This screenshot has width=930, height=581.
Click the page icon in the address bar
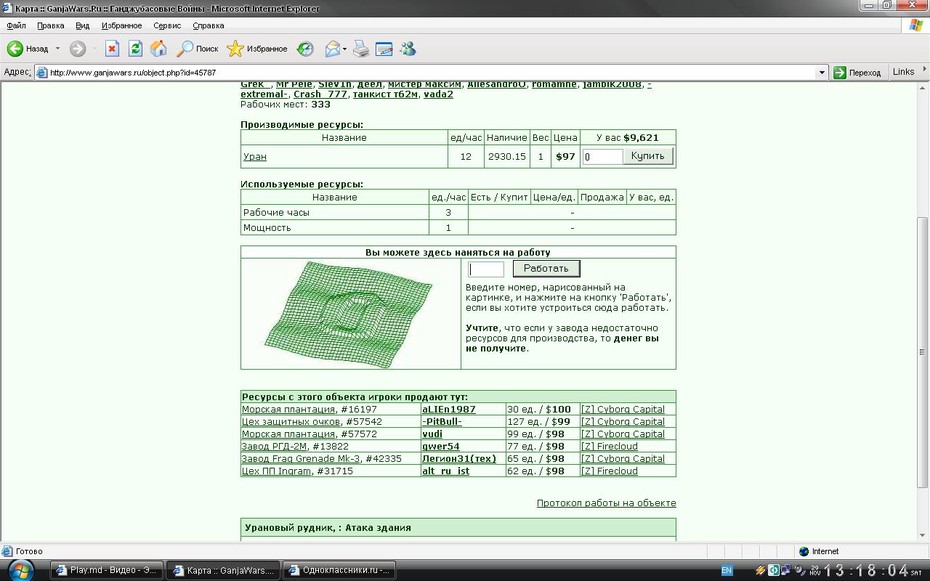[42, 72]
